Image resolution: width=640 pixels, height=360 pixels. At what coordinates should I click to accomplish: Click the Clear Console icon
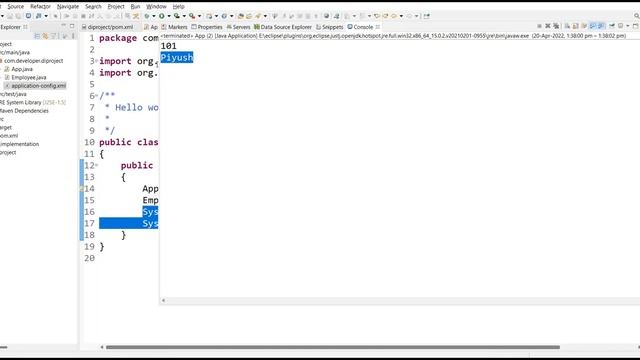point(567,26)
